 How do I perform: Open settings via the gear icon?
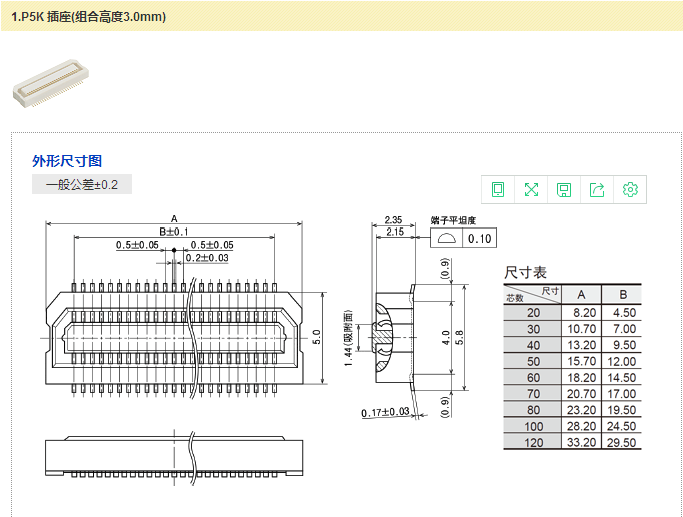(630, 189)
